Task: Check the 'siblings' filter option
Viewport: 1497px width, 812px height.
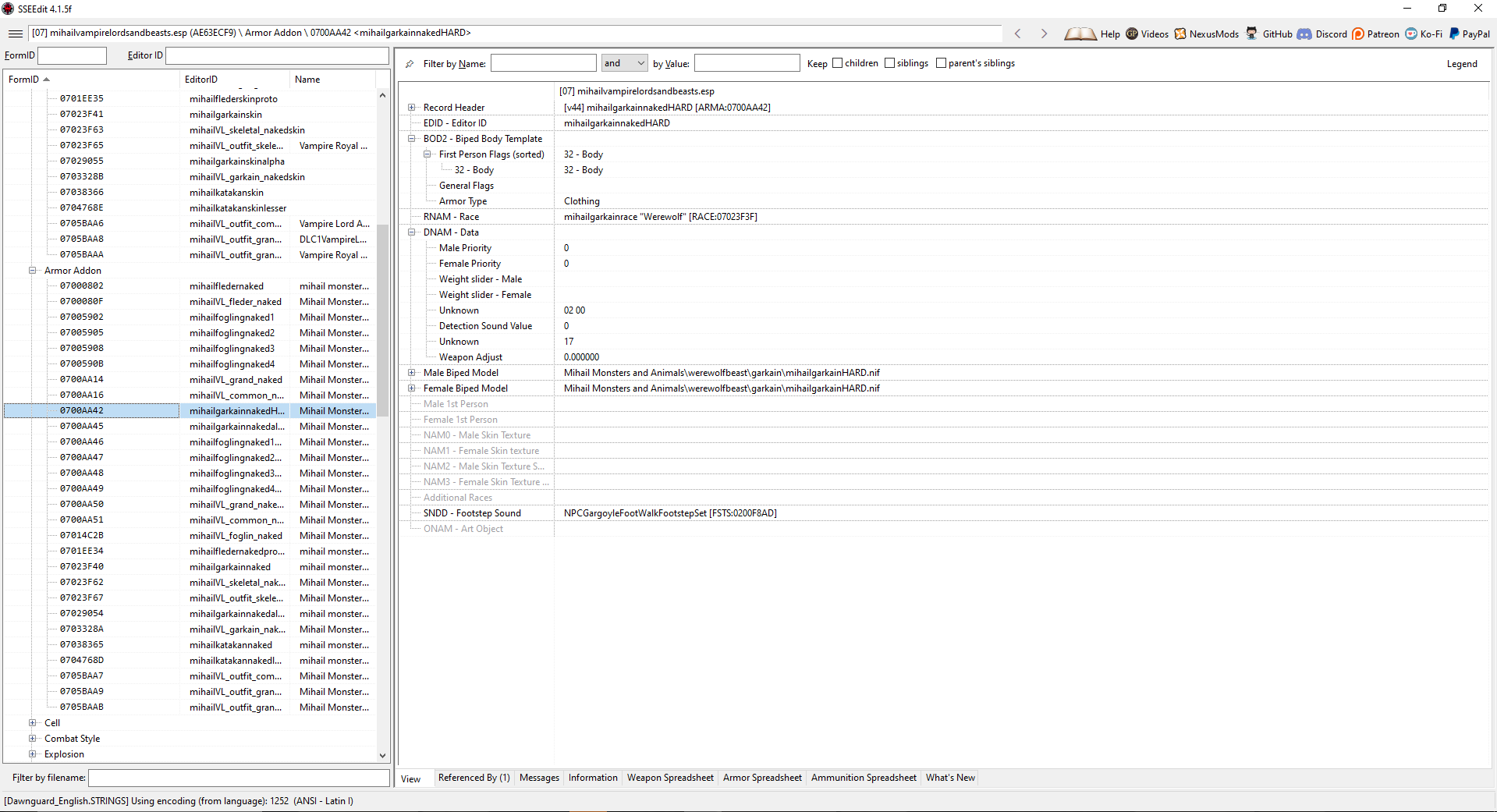Action: coord(890,63)
